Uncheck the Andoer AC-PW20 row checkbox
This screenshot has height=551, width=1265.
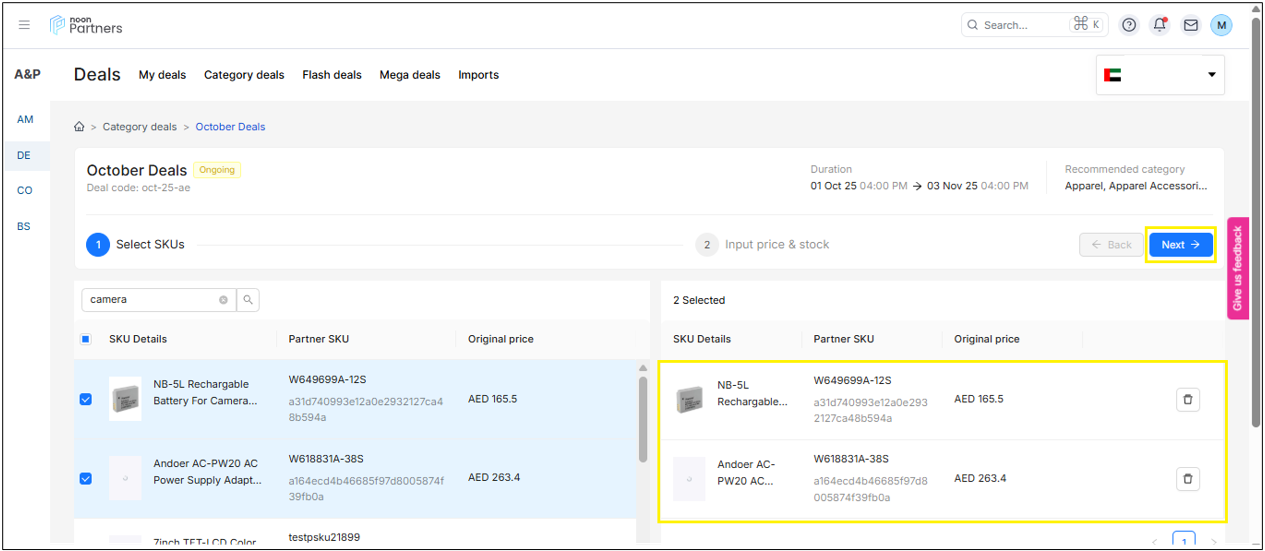point(85,479)
